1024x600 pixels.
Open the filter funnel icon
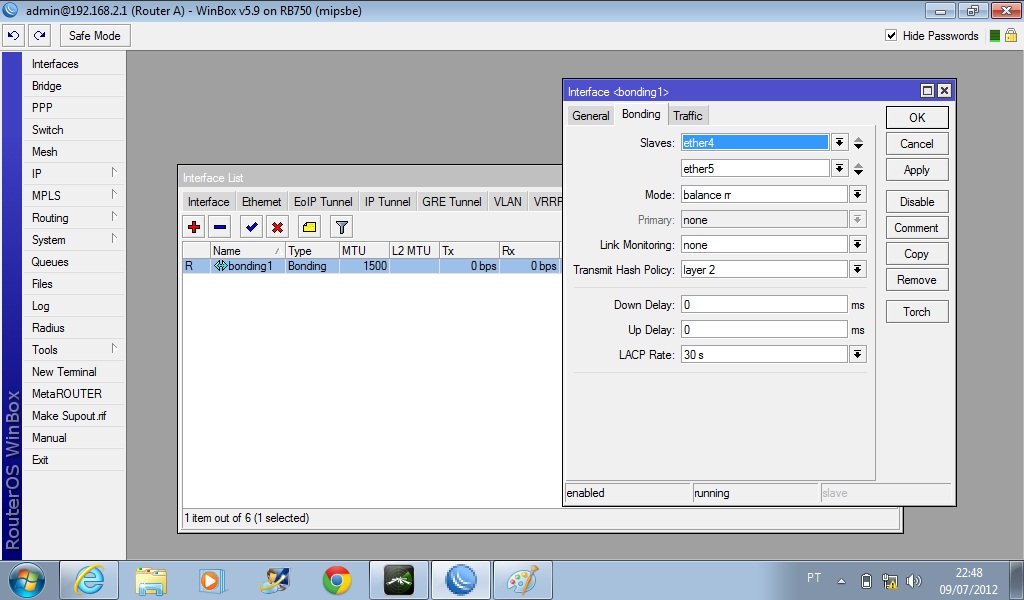(x=341, y=227)
